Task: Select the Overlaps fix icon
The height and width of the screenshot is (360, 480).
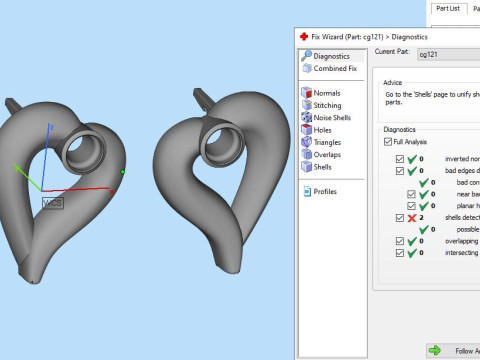Action: [306, 154]
